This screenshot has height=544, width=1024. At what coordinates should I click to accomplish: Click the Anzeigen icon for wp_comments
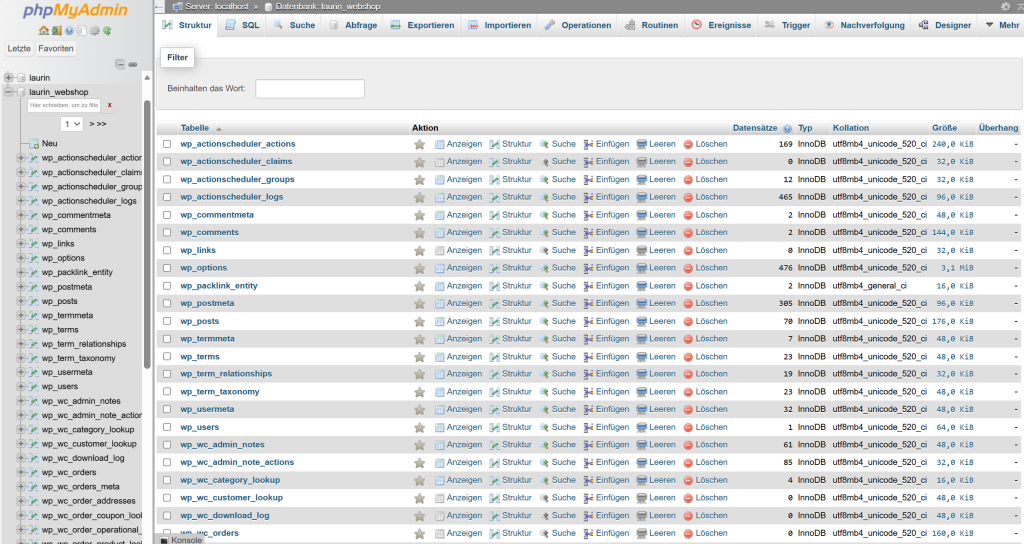440,232
